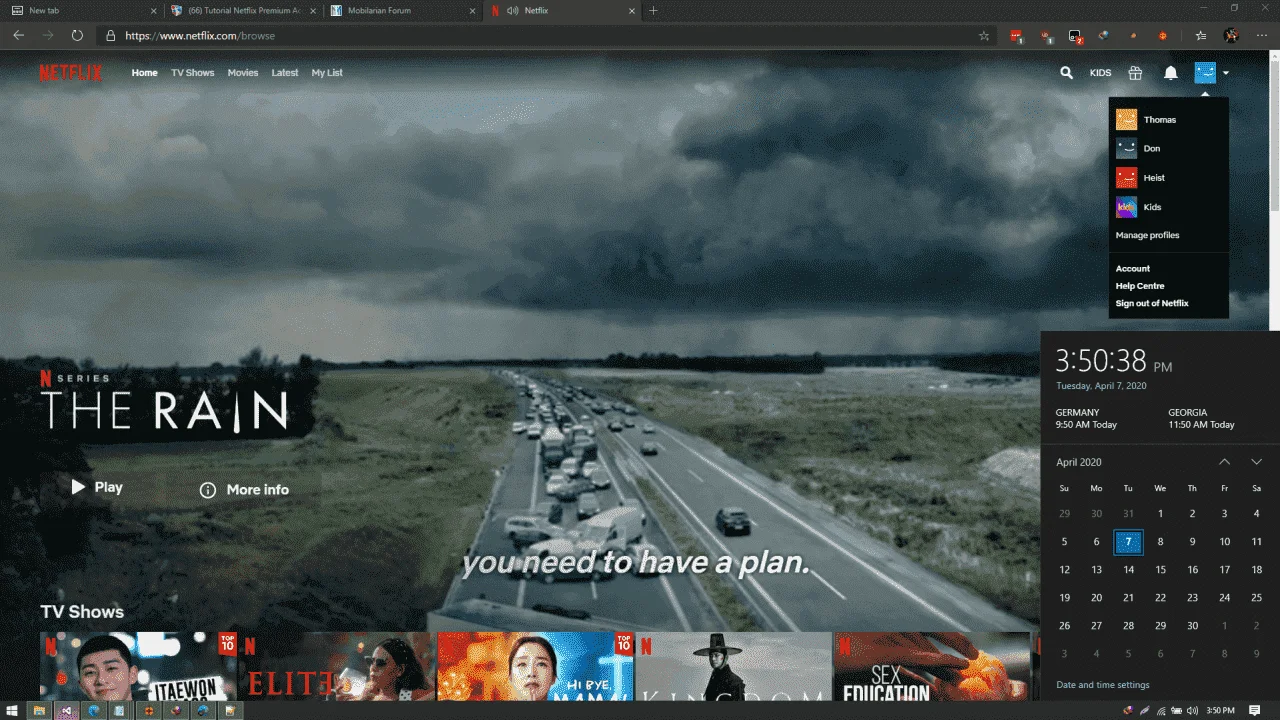This screenshot has width=1280, height=720.
Task: Click the blue profile avatar in header
Action: click(x=1205, y=73)
